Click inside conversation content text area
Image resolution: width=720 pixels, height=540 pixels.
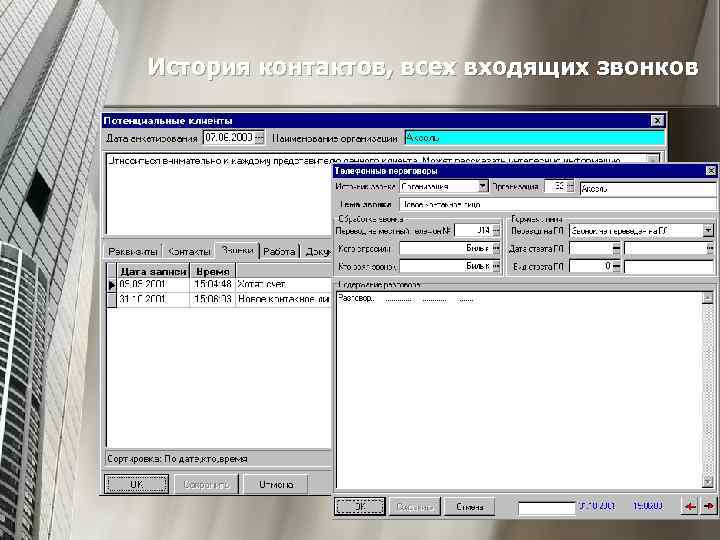[x=519, y=390]
